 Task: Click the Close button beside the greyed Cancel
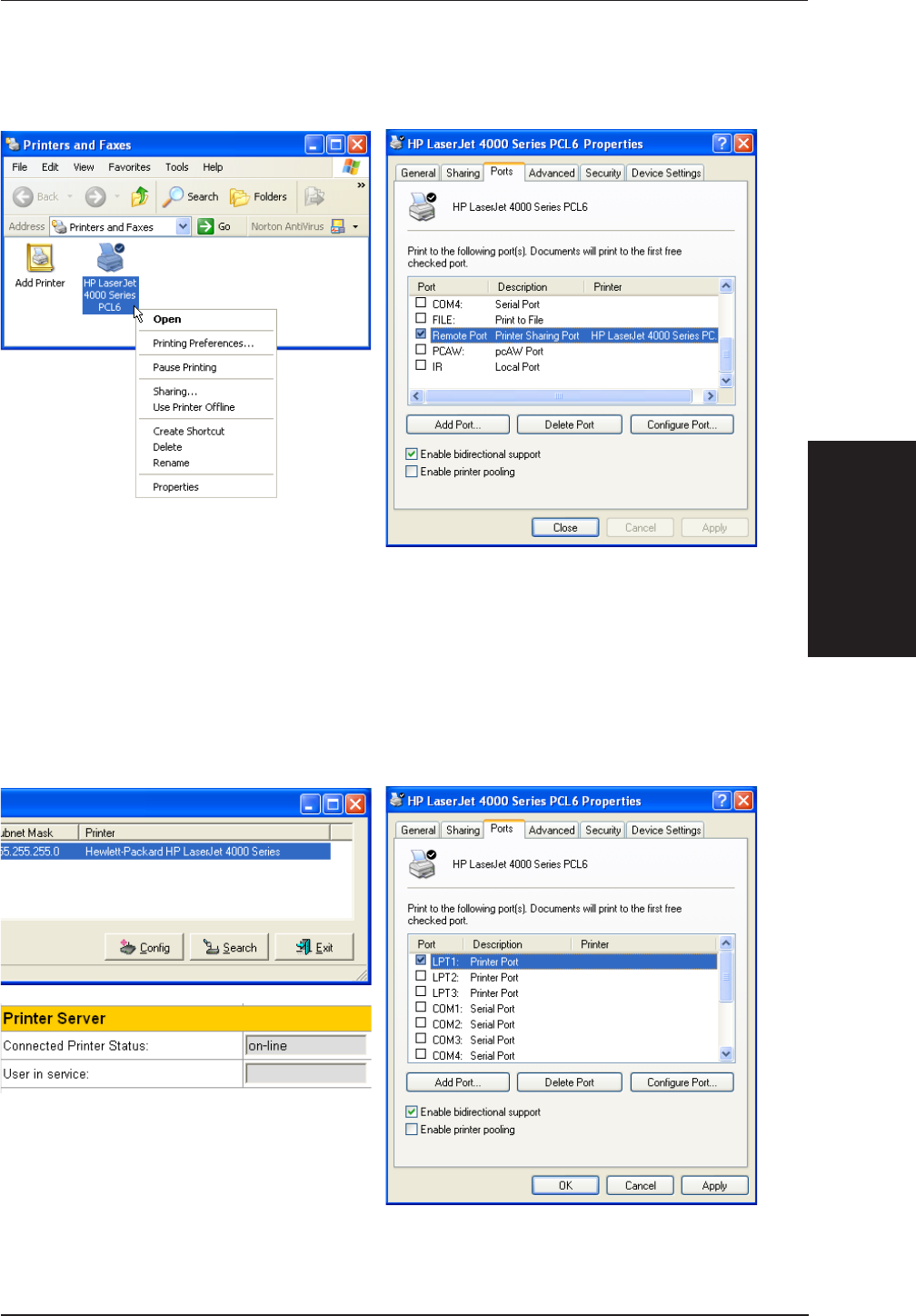click(x=565, y=527)
